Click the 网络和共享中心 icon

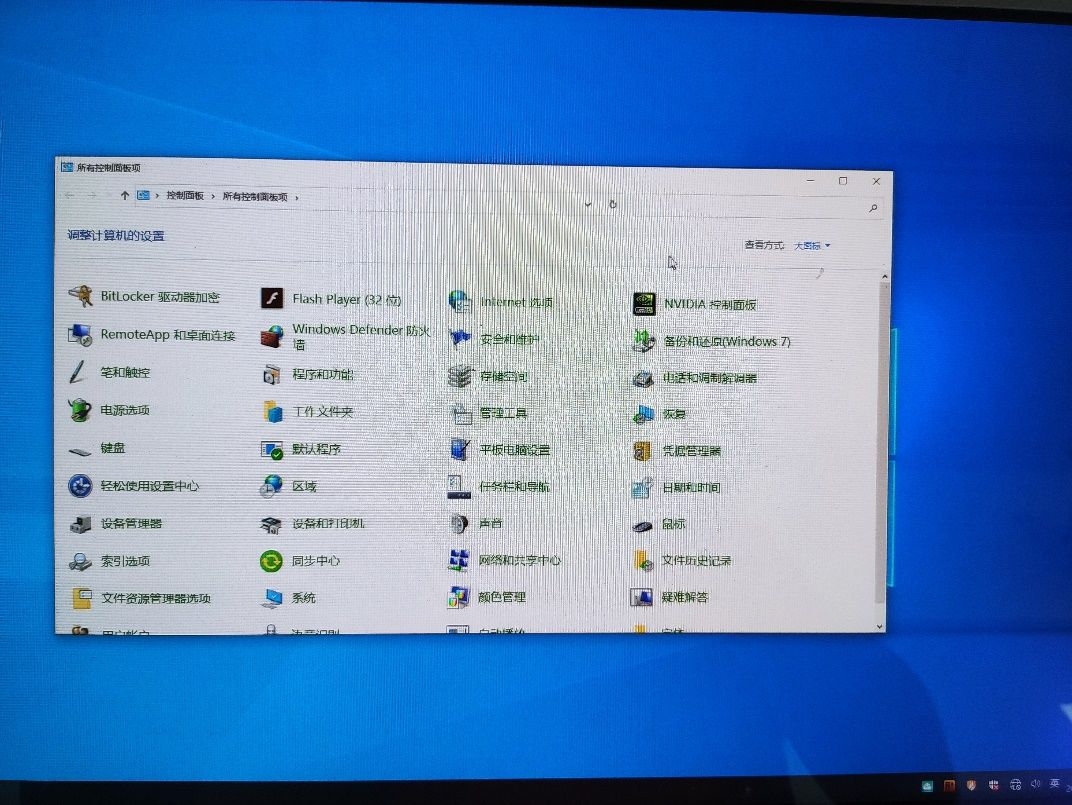coord(459,560)
